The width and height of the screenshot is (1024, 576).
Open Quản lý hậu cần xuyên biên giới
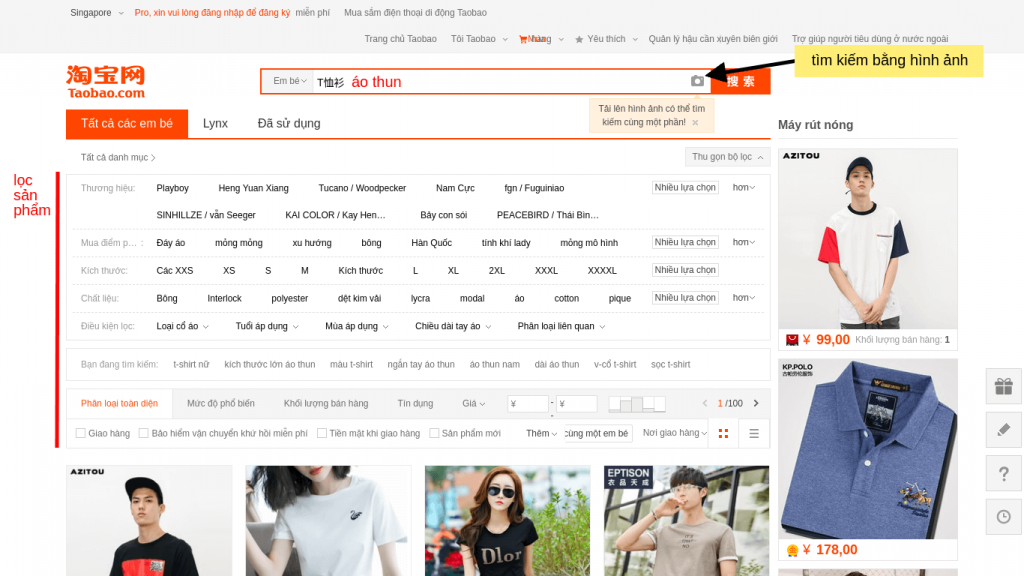click(712, 39)
